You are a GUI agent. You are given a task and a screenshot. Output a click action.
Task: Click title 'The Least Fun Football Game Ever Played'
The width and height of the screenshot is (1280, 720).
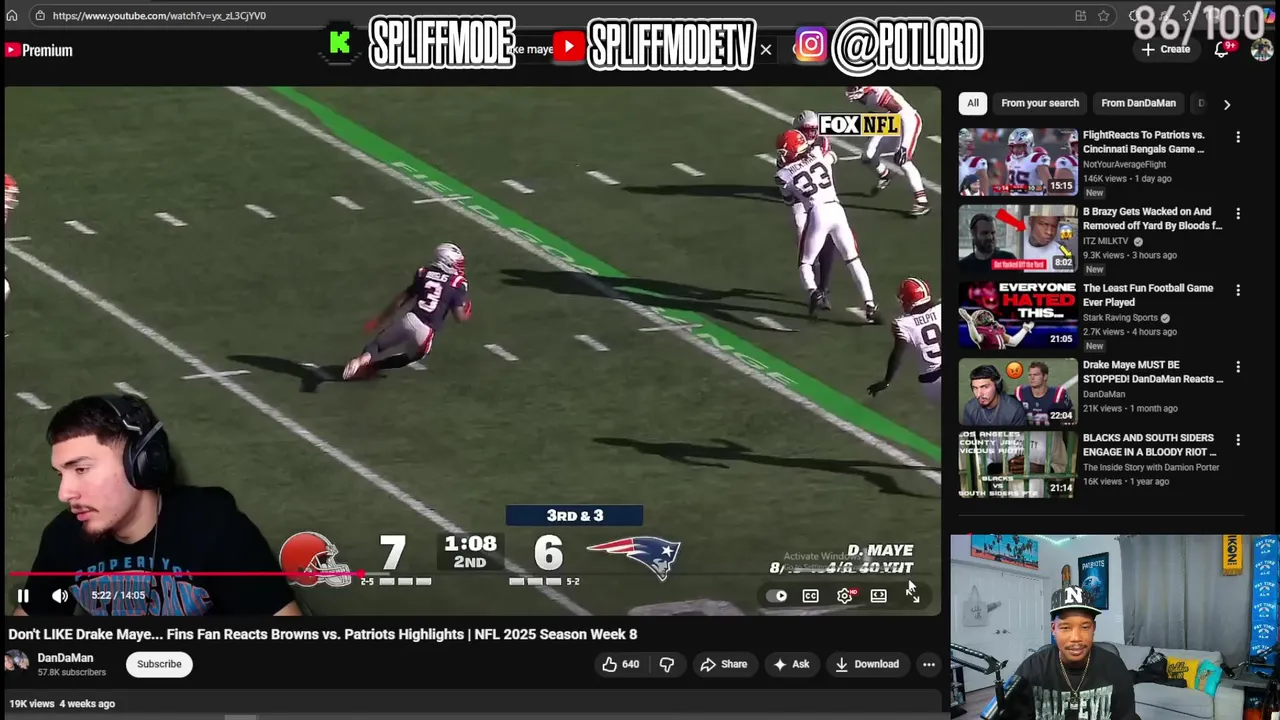[x=1148, y=295]
